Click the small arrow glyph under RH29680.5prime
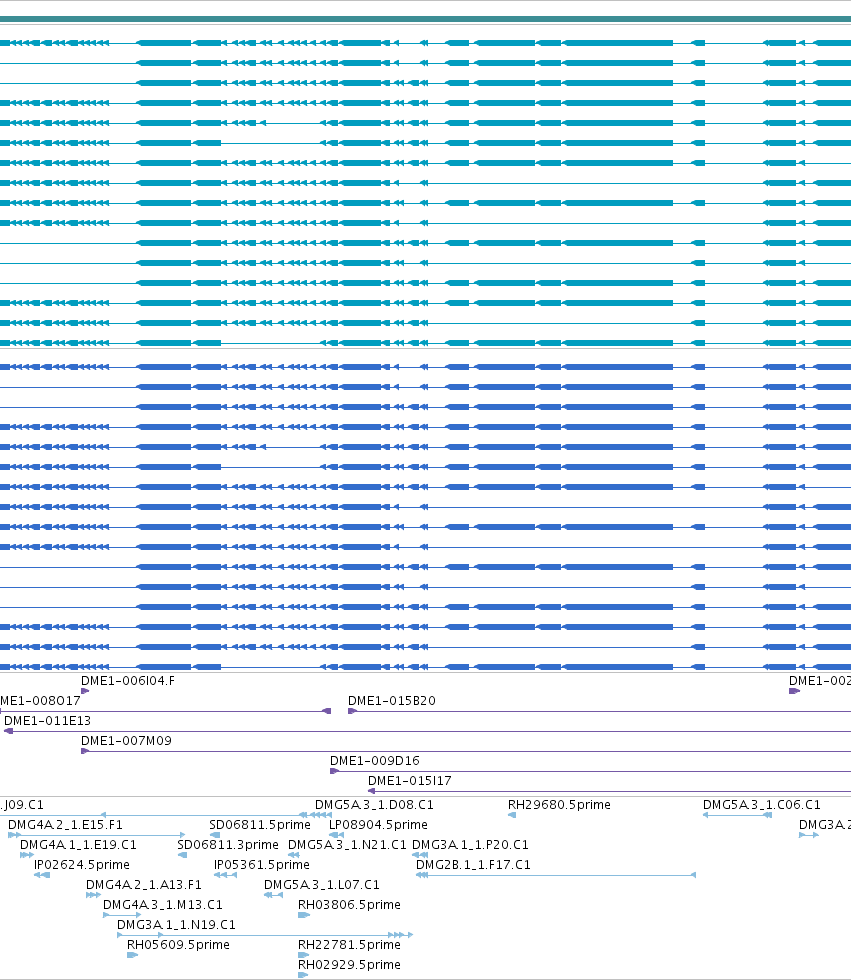 (512, 815)
